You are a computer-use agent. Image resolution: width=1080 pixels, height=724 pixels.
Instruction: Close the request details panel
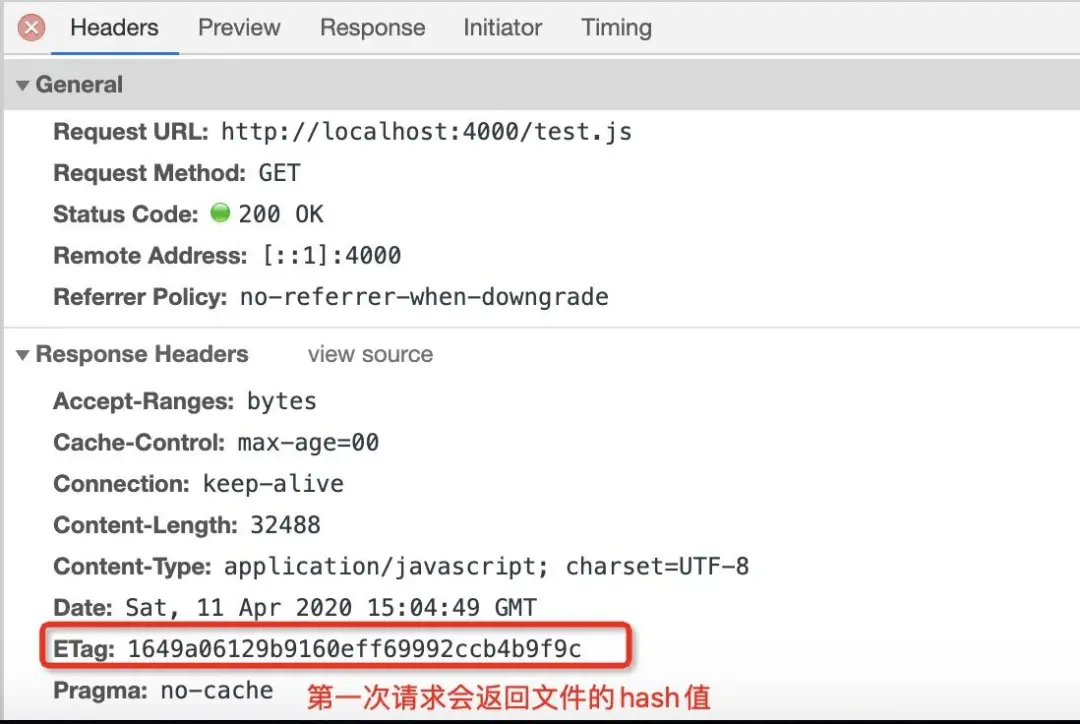click(x=31, y=28)
